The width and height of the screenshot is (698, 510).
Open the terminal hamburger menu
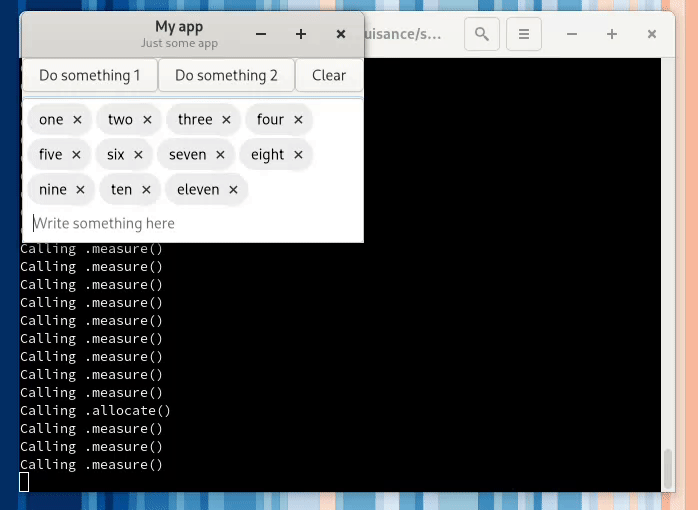click(523, 34)
